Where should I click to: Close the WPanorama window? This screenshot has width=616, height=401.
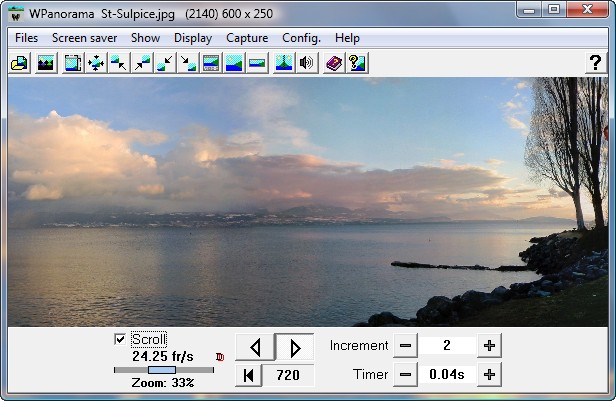pyautogui.click(x=587, y=10)
